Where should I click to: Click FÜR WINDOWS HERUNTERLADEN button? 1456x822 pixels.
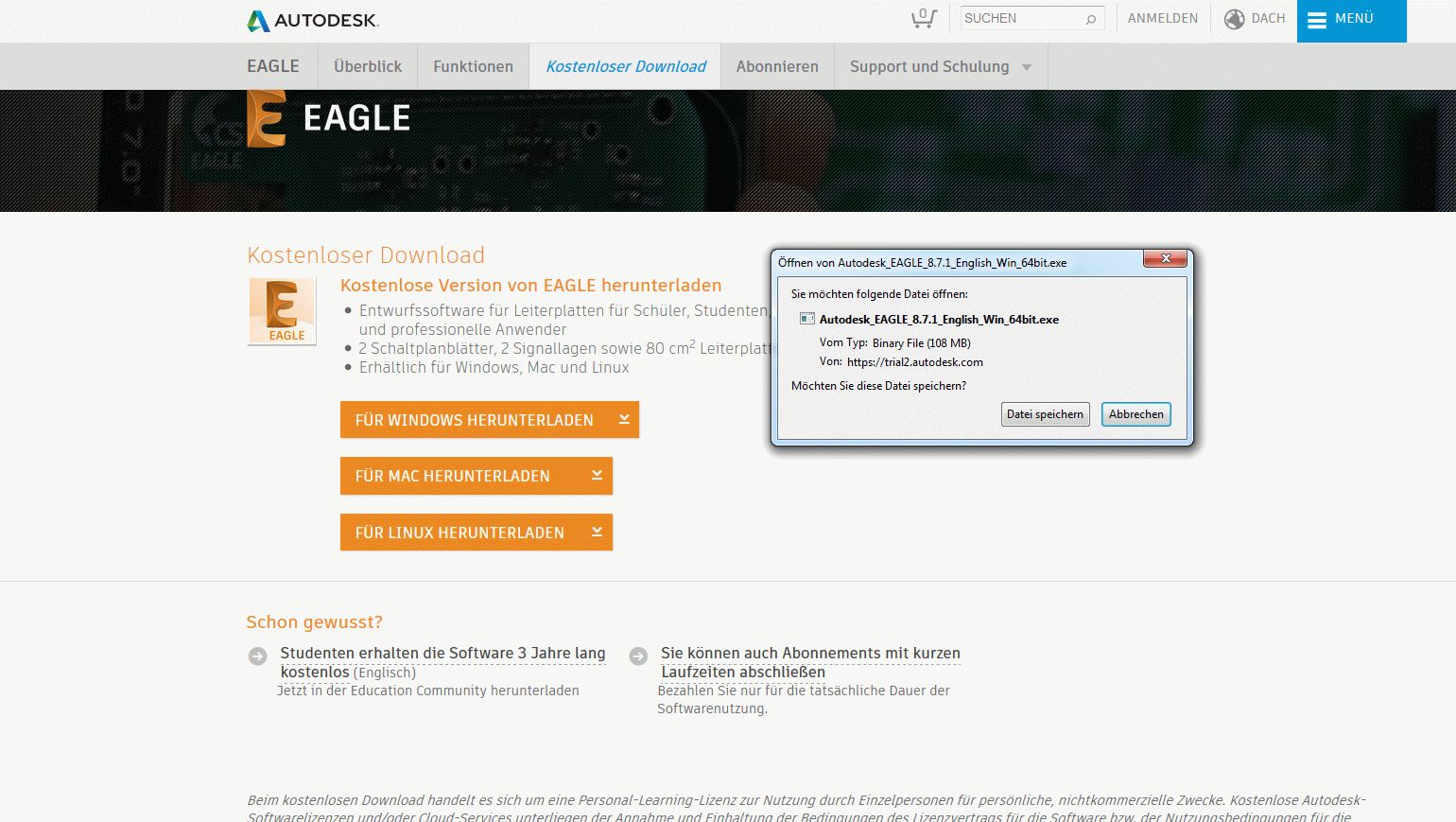(490, 420)
